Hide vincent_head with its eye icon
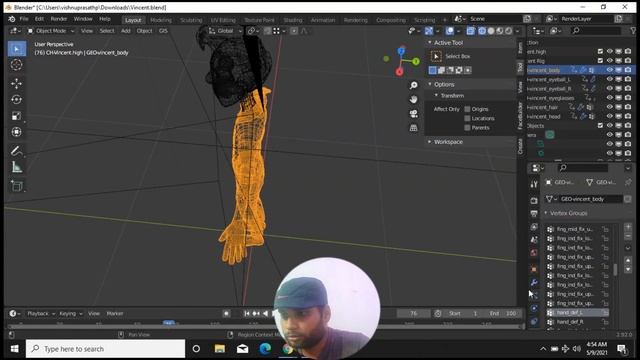640x360 pixels. click(610, 116)
